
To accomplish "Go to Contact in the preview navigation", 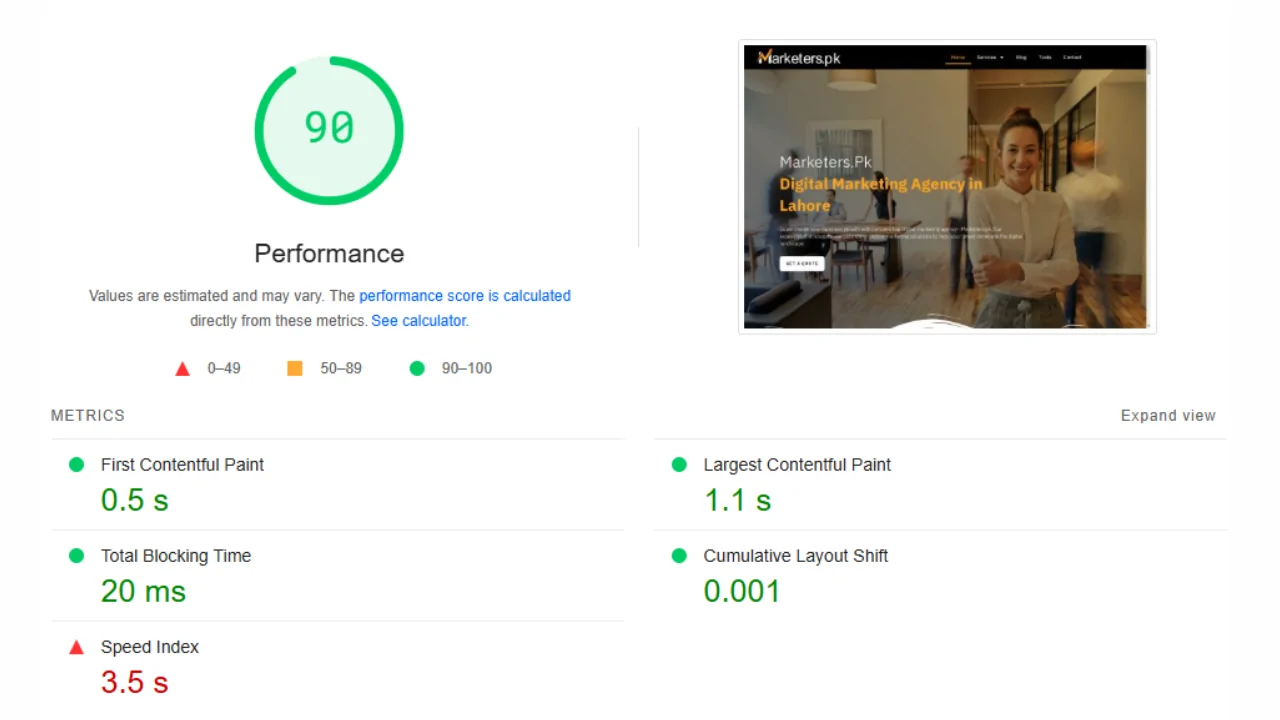I will click(x=1072, y=58).
